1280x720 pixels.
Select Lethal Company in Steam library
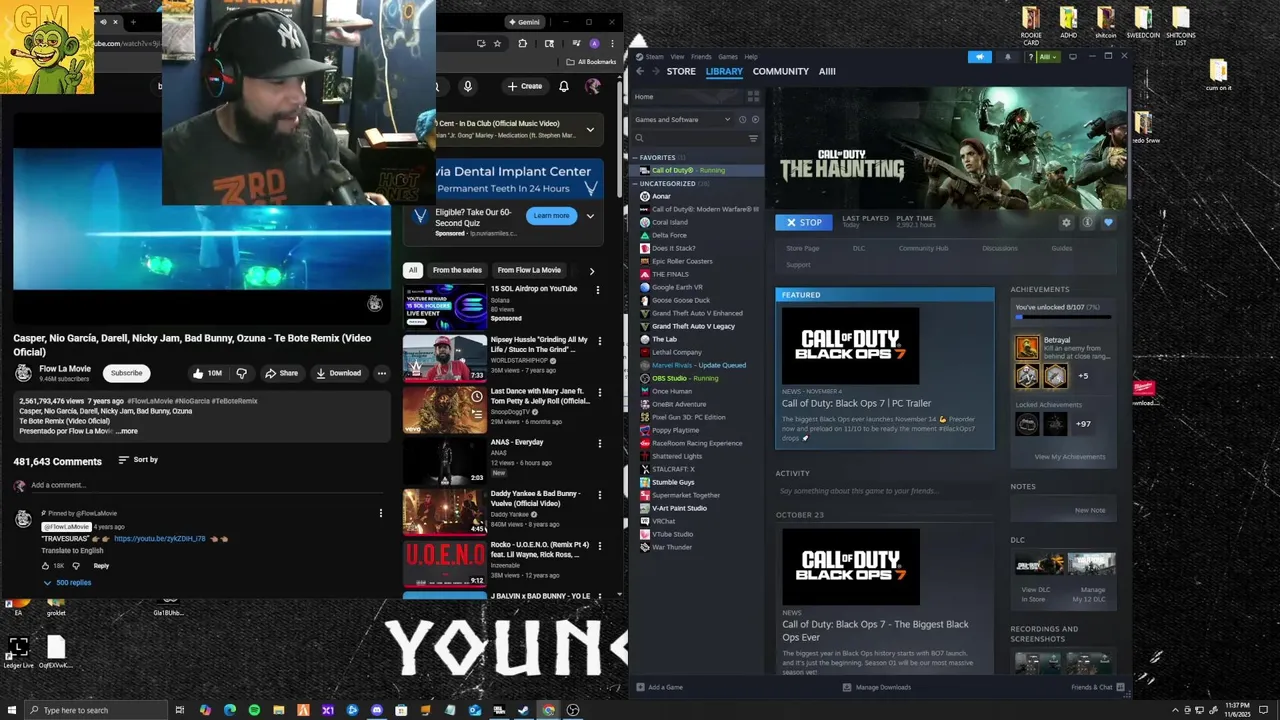click(x=676, y=352)
